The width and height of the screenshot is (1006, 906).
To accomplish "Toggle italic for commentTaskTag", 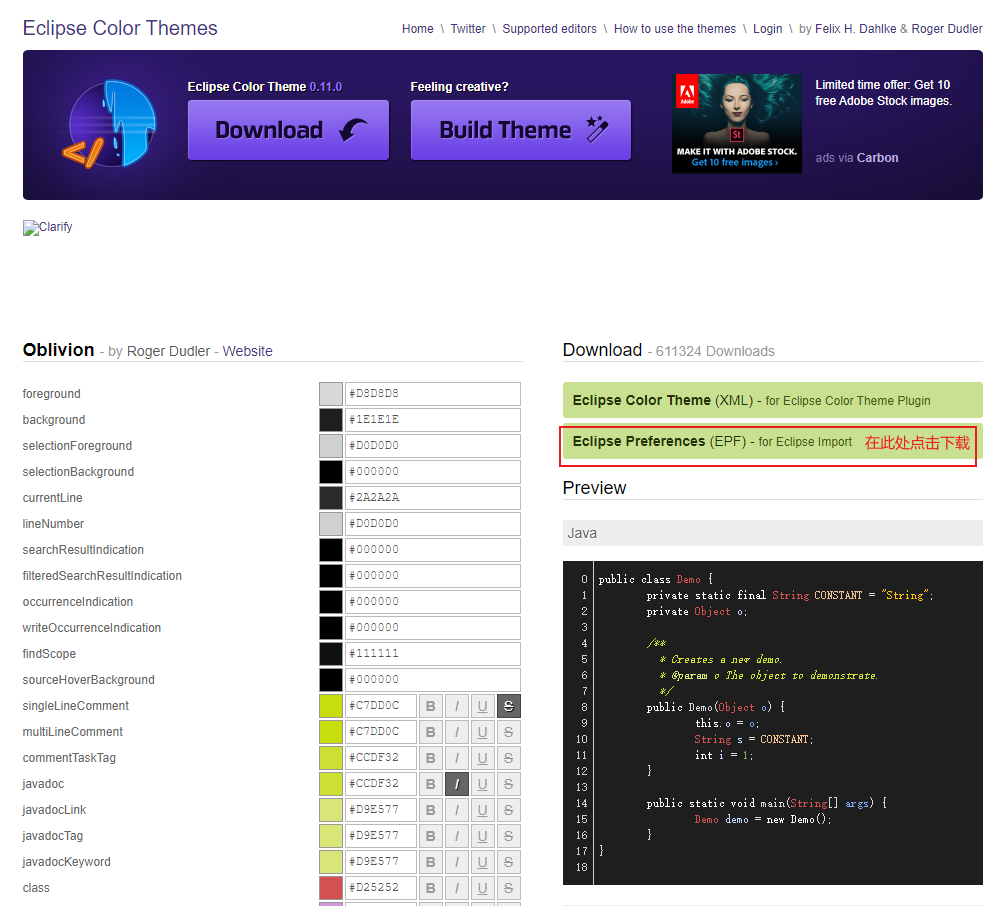I will (457, 758).
